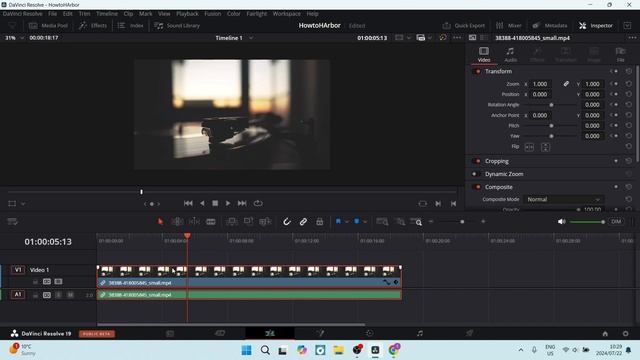The image size is (640, 360).
Task: Collapse the Transform section header
Action: pos(498,71)
